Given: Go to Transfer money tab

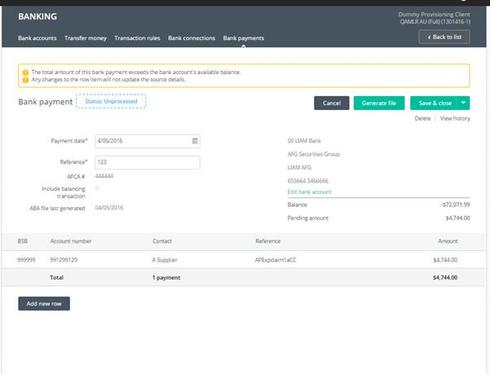Looking at the screenshot, I should click(x=86, y=38).
